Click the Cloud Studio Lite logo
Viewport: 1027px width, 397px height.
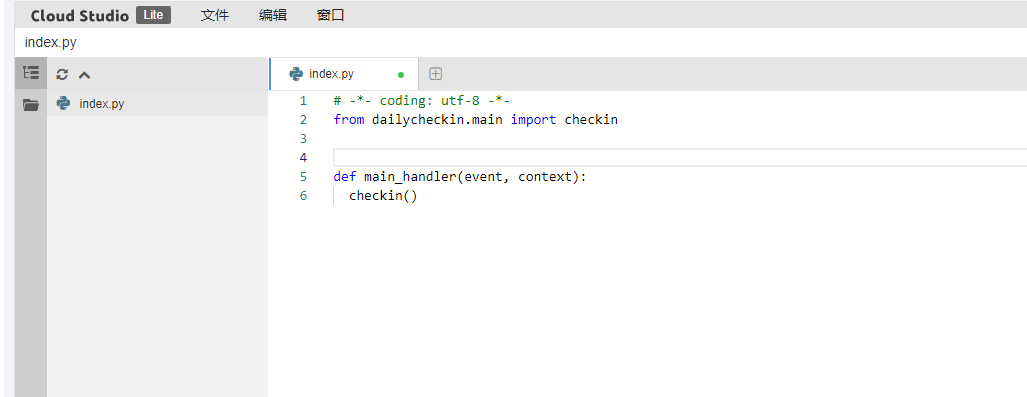coord(100,15)
